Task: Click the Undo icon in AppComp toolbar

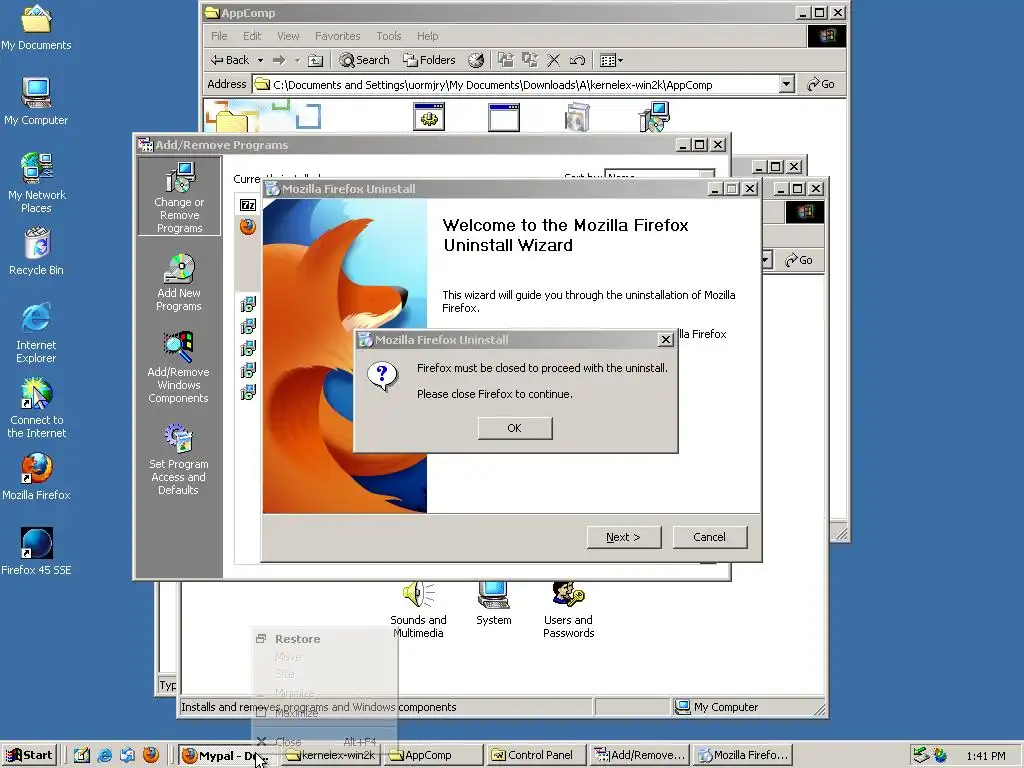Action: (577, 60)
